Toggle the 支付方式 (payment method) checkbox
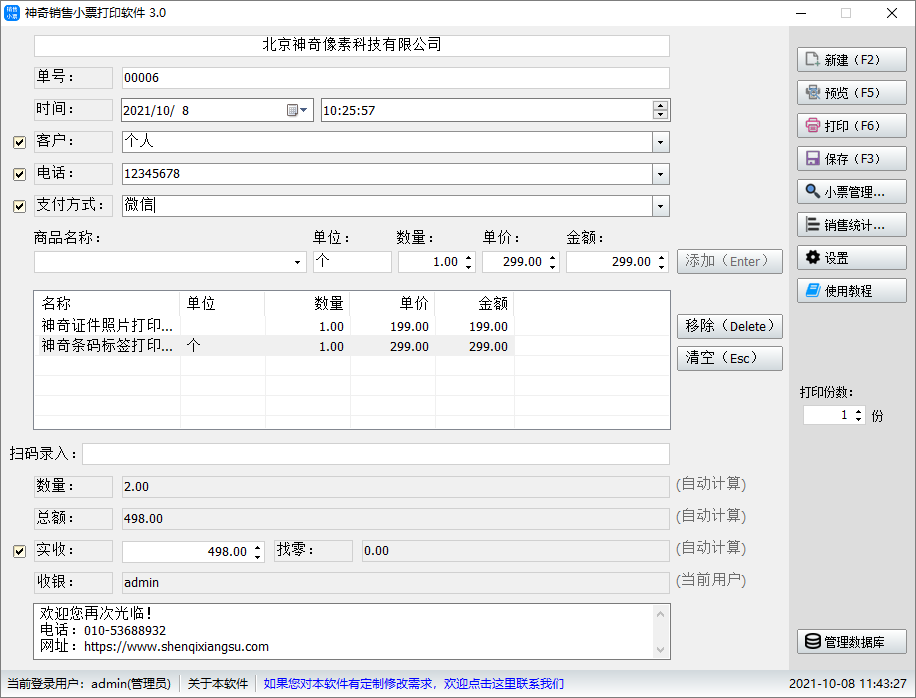 (19, 206)
